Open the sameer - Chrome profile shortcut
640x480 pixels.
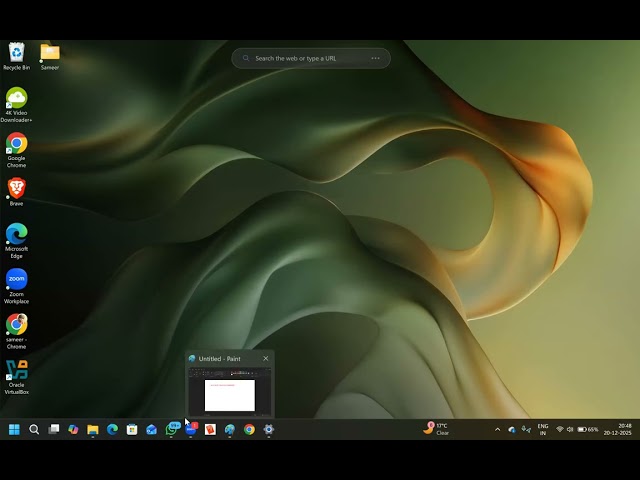[16, 324]
